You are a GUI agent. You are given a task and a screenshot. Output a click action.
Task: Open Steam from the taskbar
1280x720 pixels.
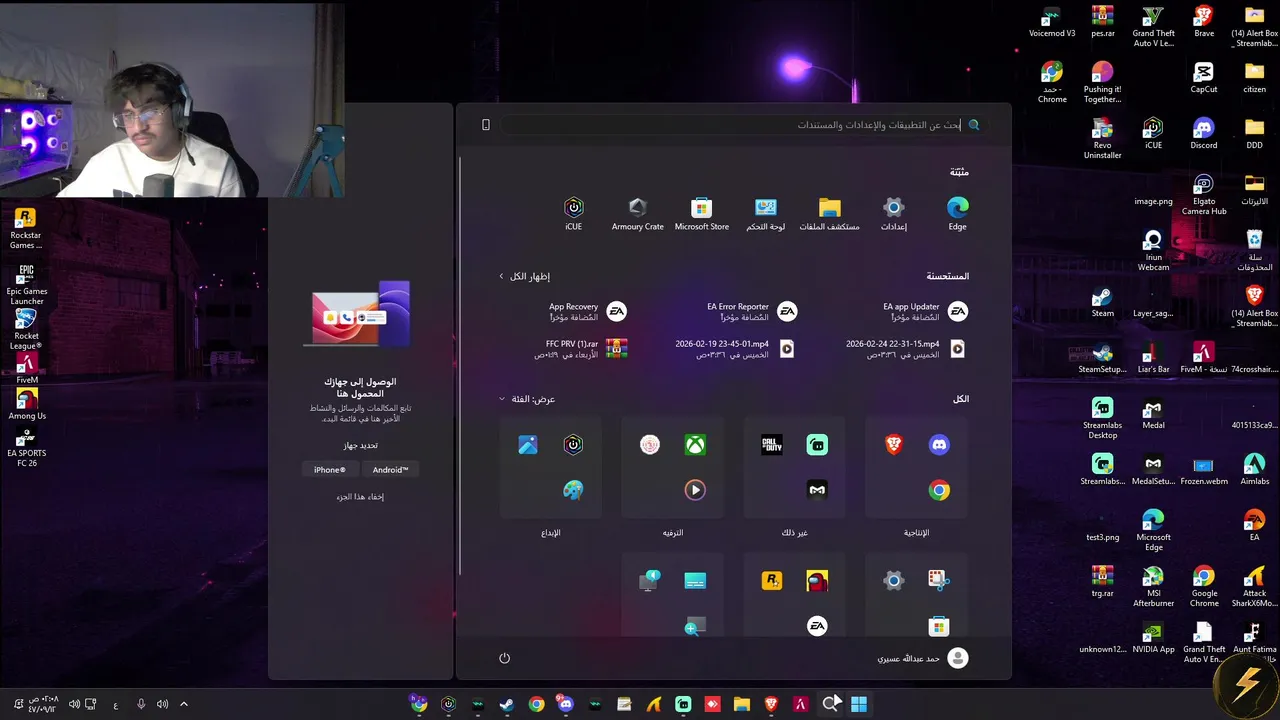point(507,704)
